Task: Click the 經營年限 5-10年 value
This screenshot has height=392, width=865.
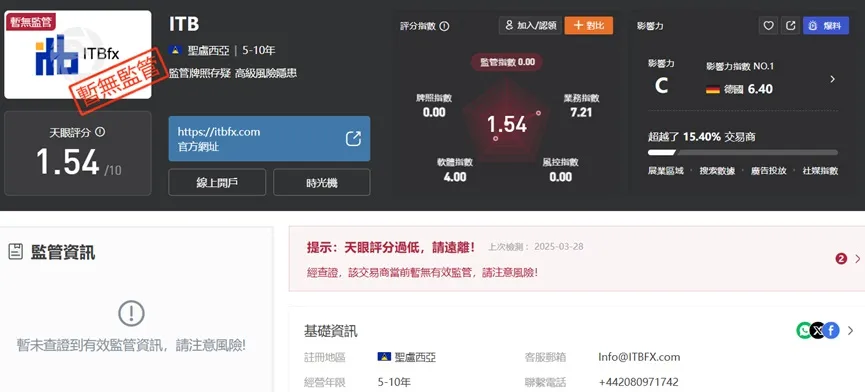Action: 394,382
